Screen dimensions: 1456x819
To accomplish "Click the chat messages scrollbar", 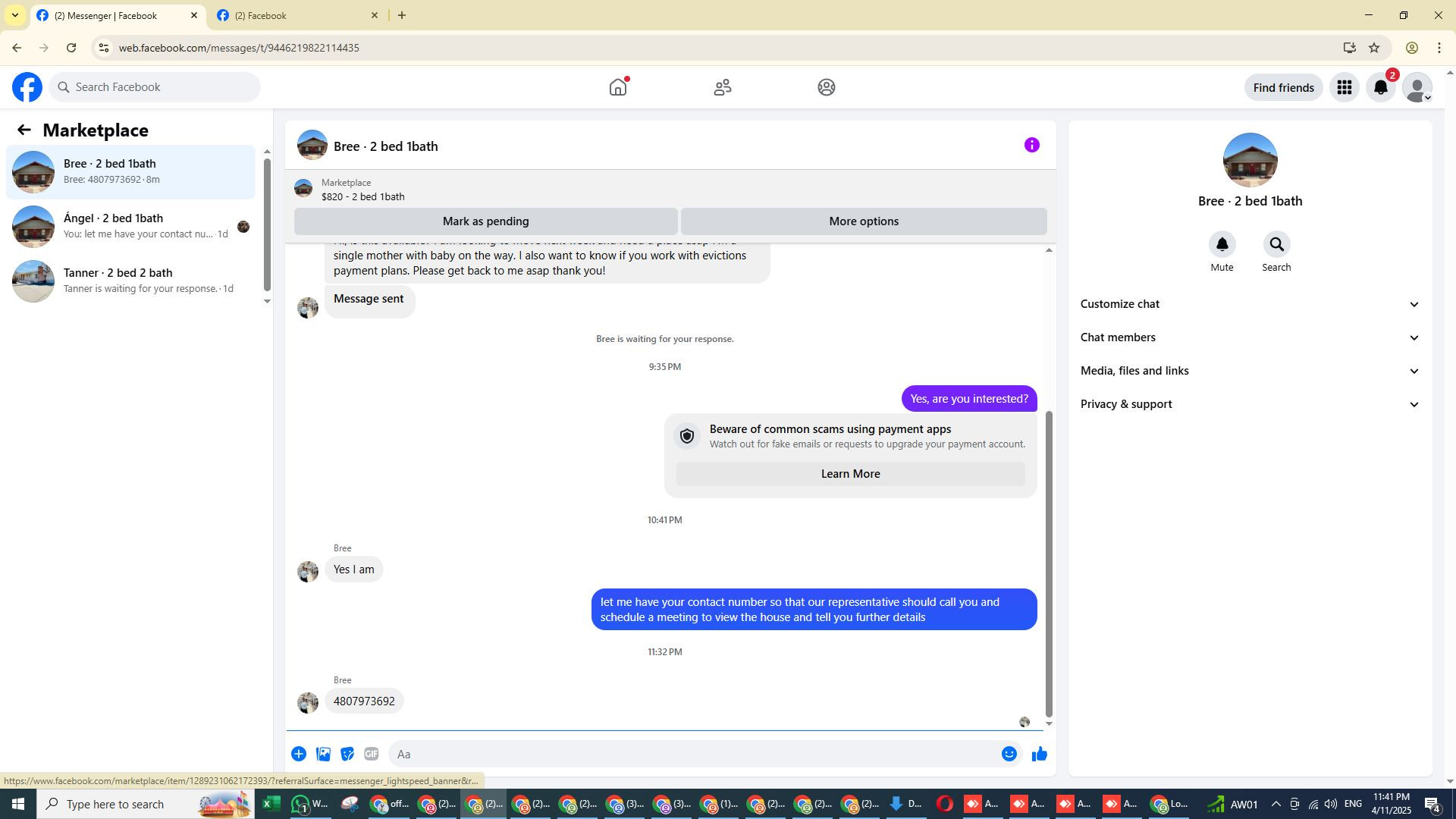I will pyautogui.click(x=1049, y=563).
